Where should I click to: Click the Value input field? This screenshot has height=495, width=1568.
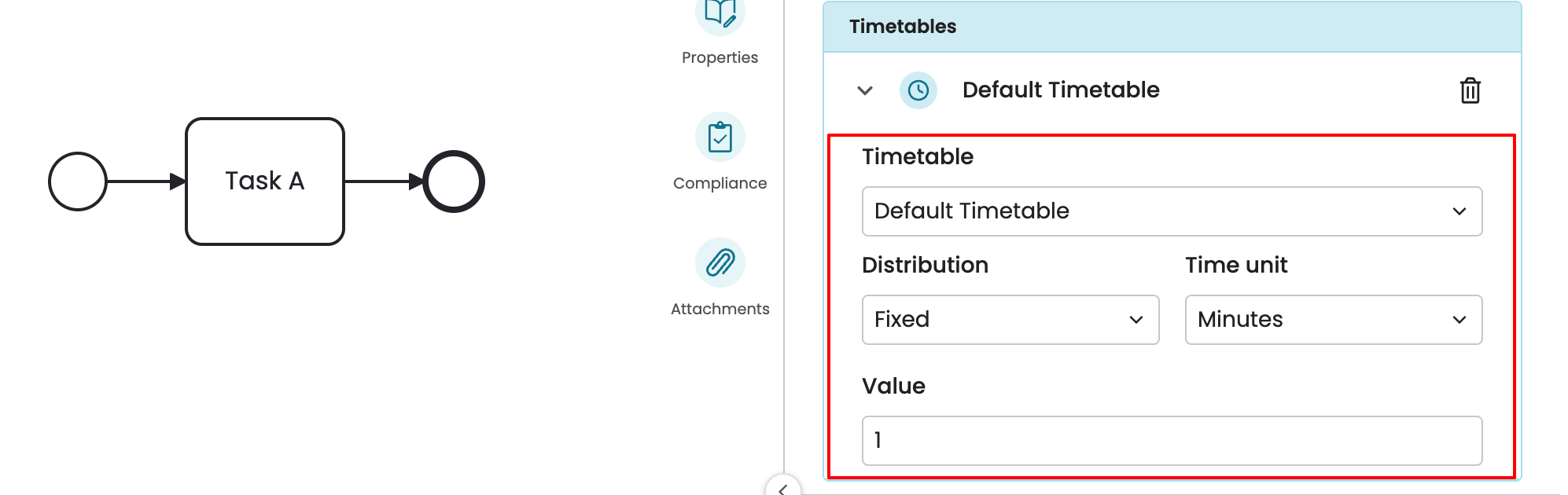coord(1172,441)
